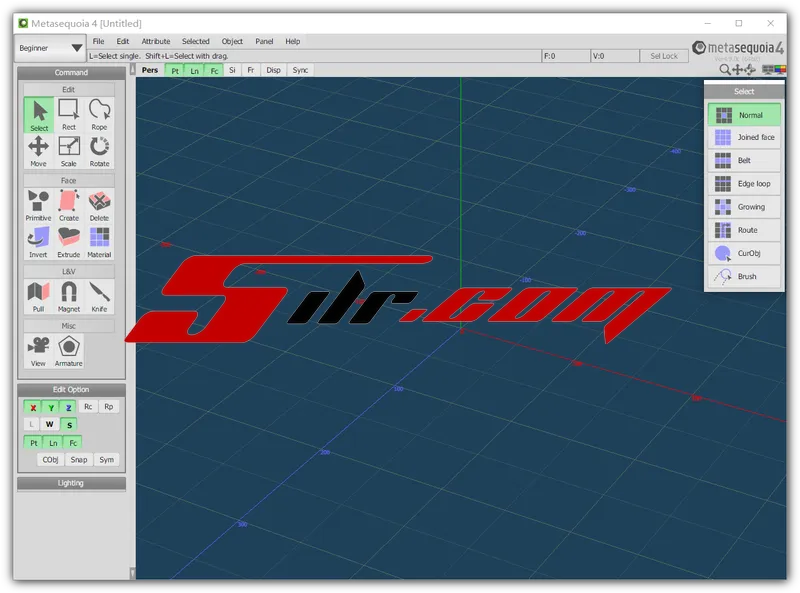
Task: Pick the CurObj selection mode
Action: [744, 253]
